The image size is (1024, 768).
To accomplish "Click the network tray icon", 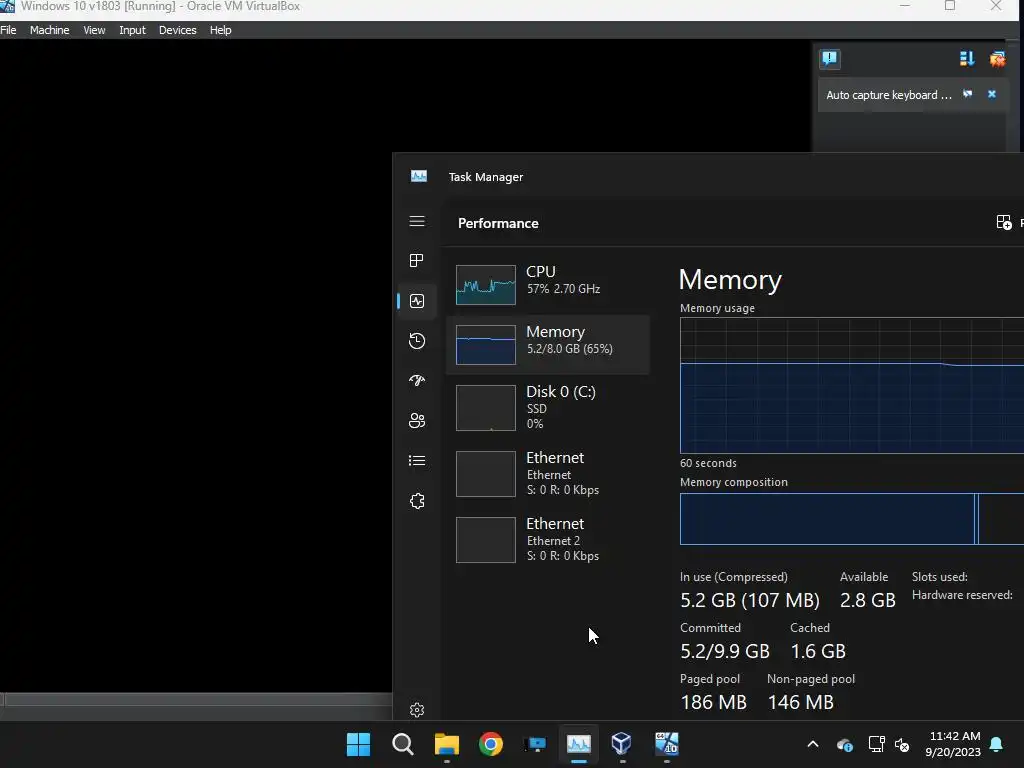I will (876, 744).
